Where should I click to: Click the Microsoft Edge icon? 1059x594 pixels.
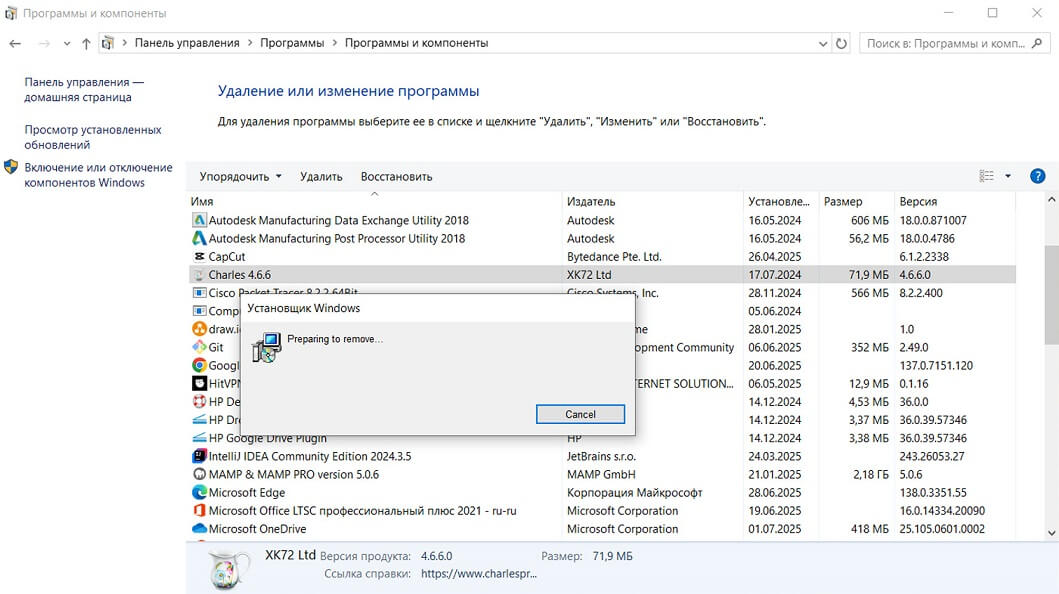click(199, 493)
